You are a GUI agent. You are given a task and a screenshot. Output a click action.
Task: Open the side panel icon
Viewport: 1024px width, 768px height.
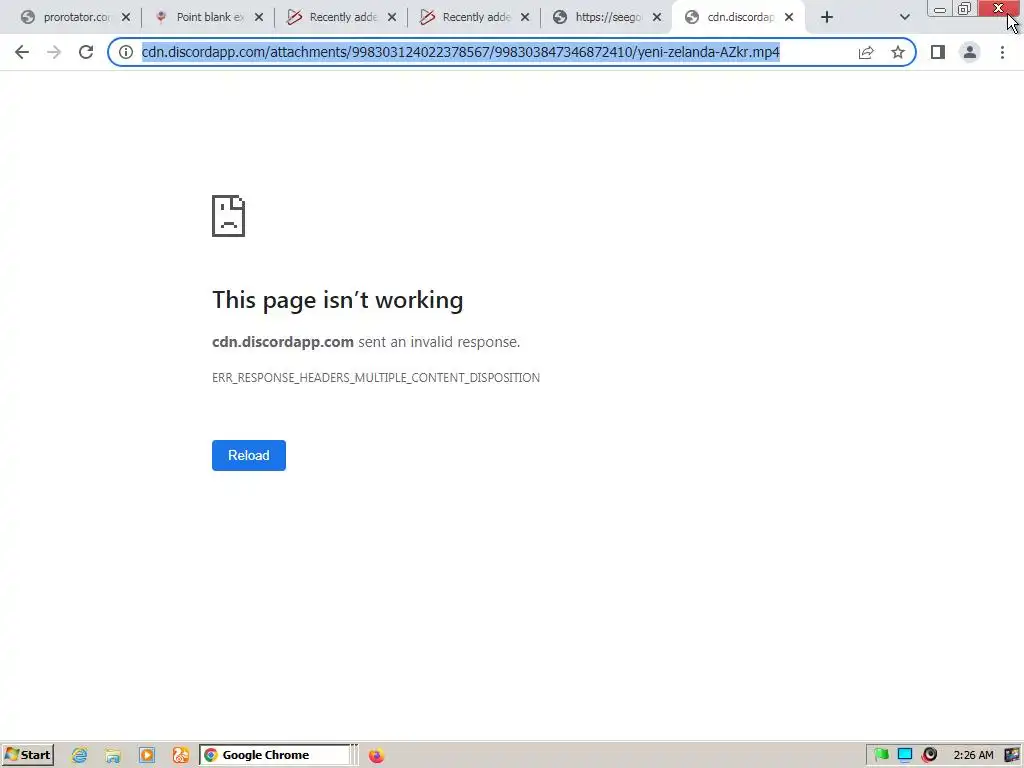click(938, 52)
